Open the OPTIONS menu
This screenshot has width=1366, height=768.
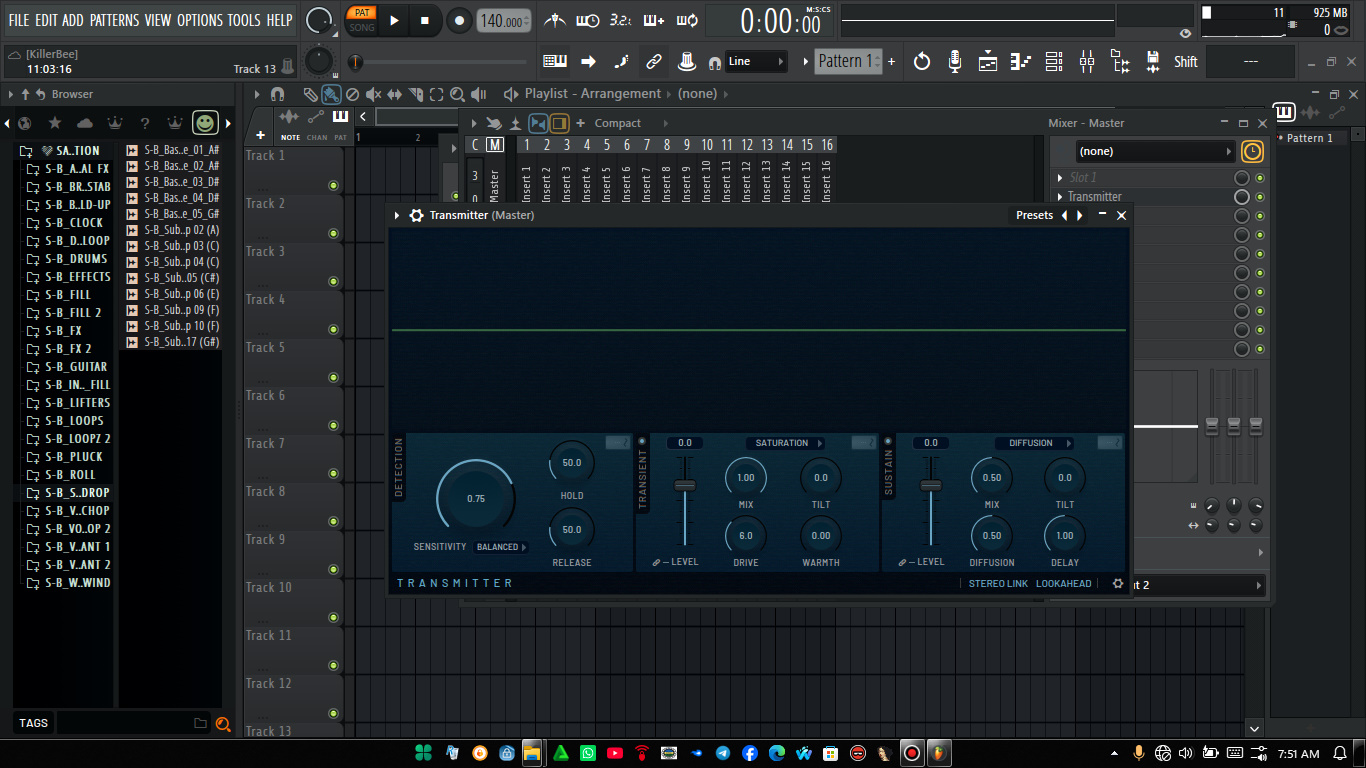(x=200, y=20)
